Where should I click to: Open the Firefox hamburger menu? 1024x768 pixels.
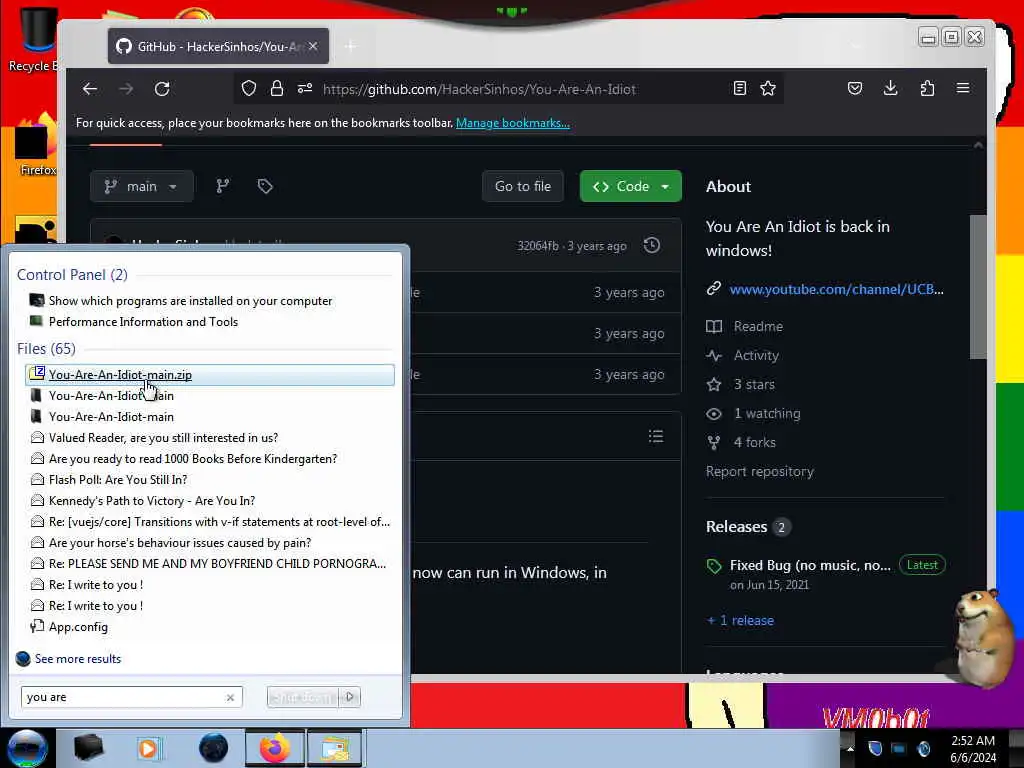[x=963, y=88]
